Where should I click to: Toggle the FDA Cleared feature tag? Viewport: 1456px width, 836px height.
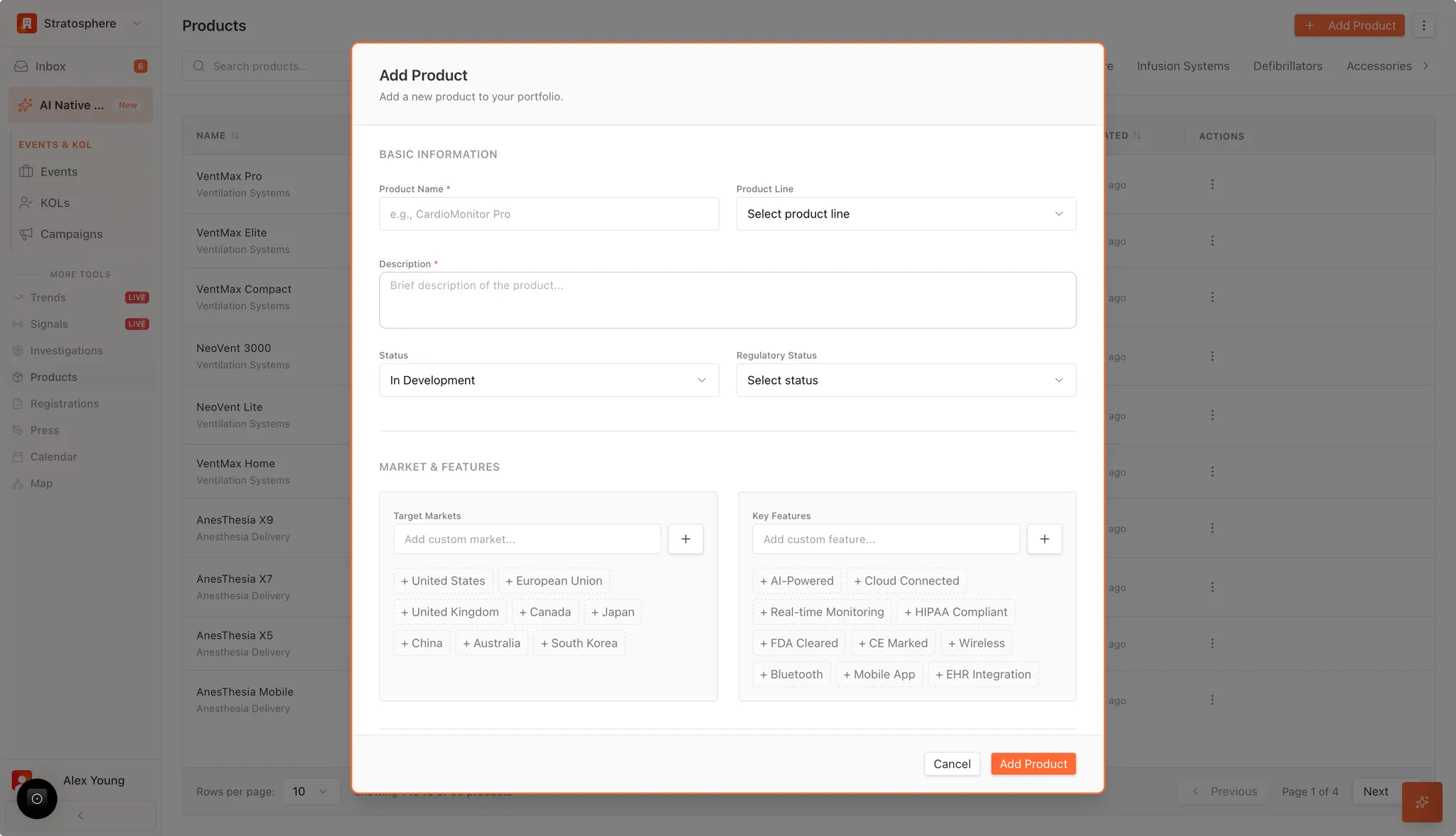pos(798,643)
